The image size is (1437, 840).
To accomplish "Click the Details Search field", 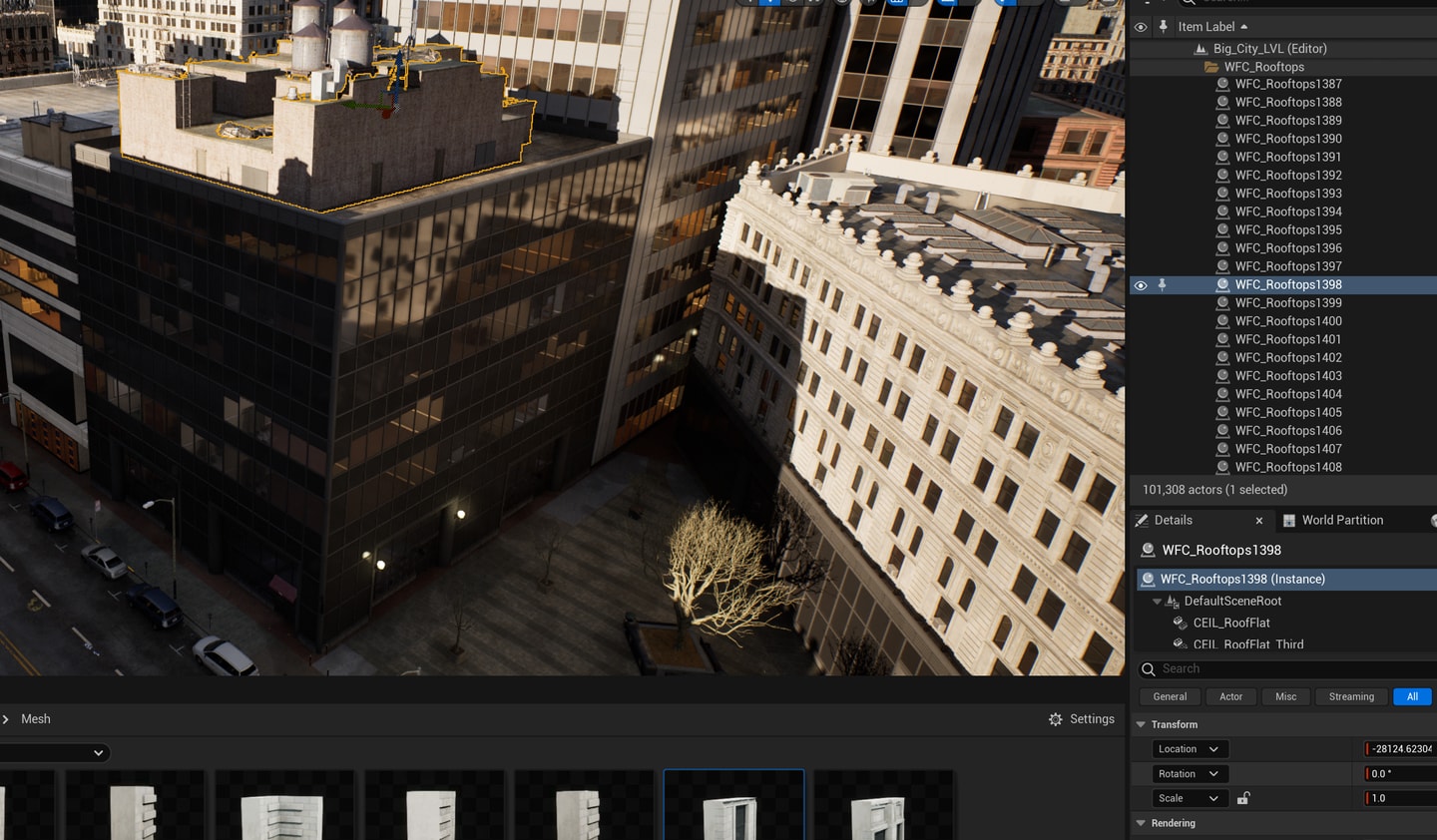I will pos(1287,669).
